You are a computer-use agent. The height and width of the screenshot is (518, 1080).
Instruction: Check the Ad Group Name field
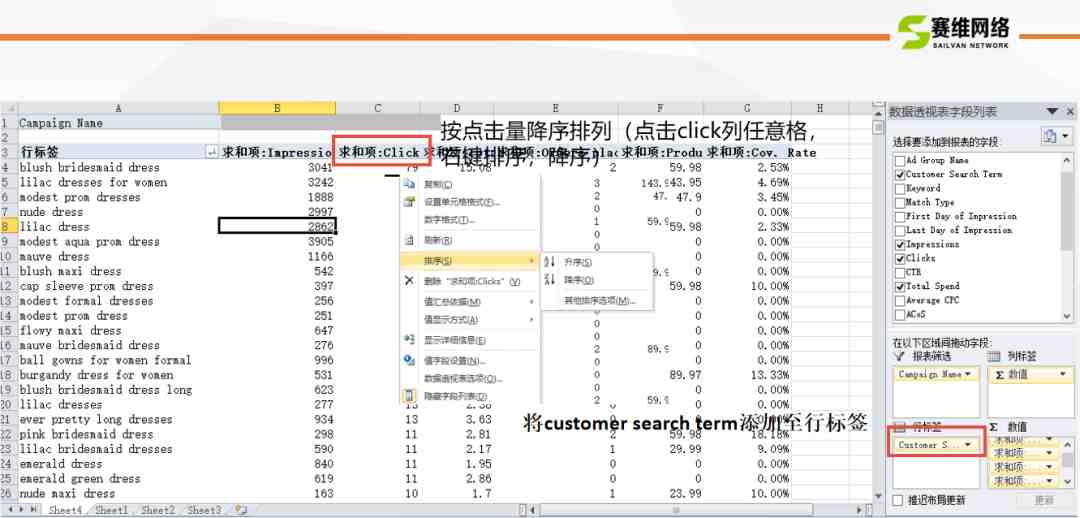[900, 160]
